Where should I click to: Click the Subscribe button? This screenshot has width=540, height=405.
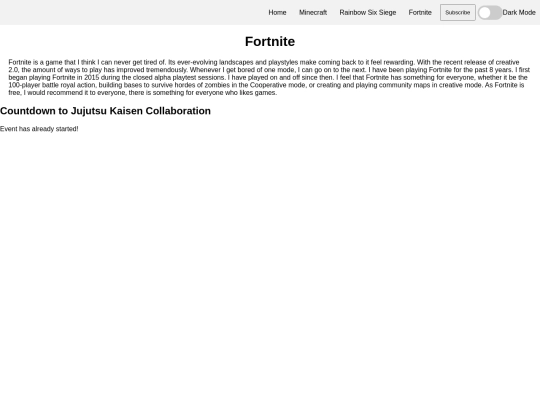pos(458,12)
